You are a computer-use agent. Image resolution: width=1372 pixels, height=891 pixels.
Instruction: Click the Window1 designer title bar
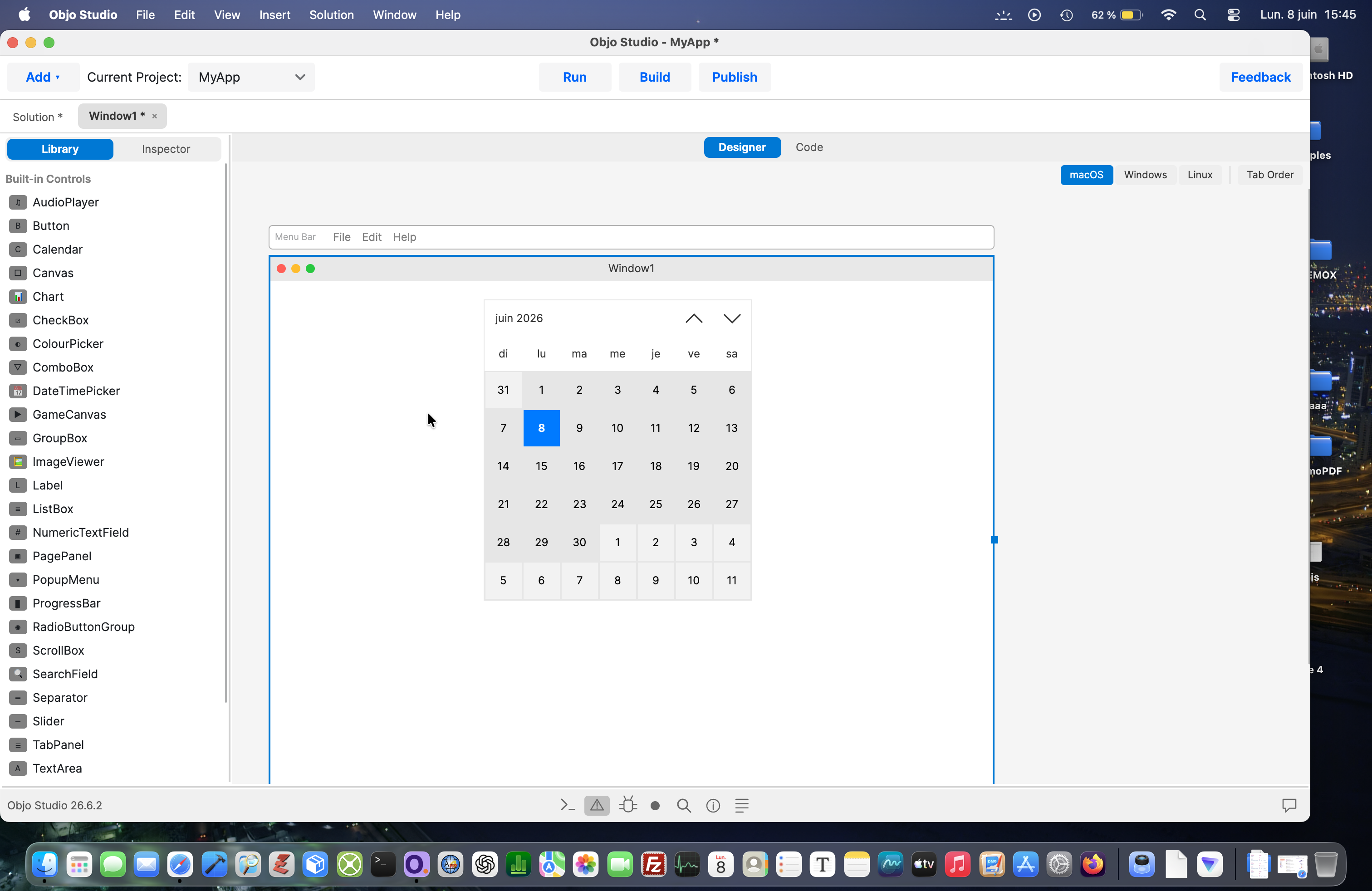pyautogui.click(x=631, y=268)
